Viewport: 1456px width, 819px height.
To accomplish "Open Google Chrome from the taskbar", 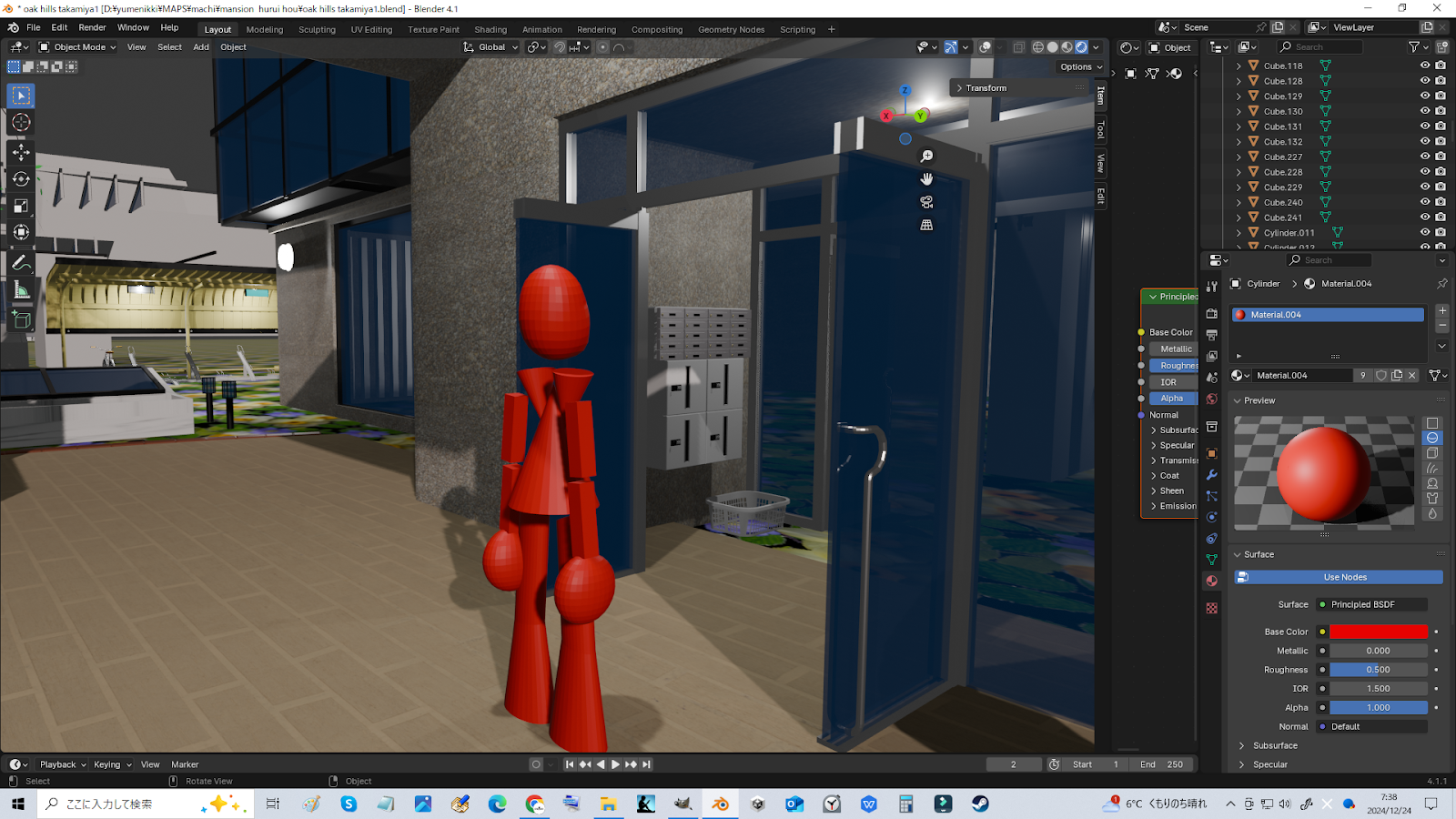I will [x=534, y=804].
